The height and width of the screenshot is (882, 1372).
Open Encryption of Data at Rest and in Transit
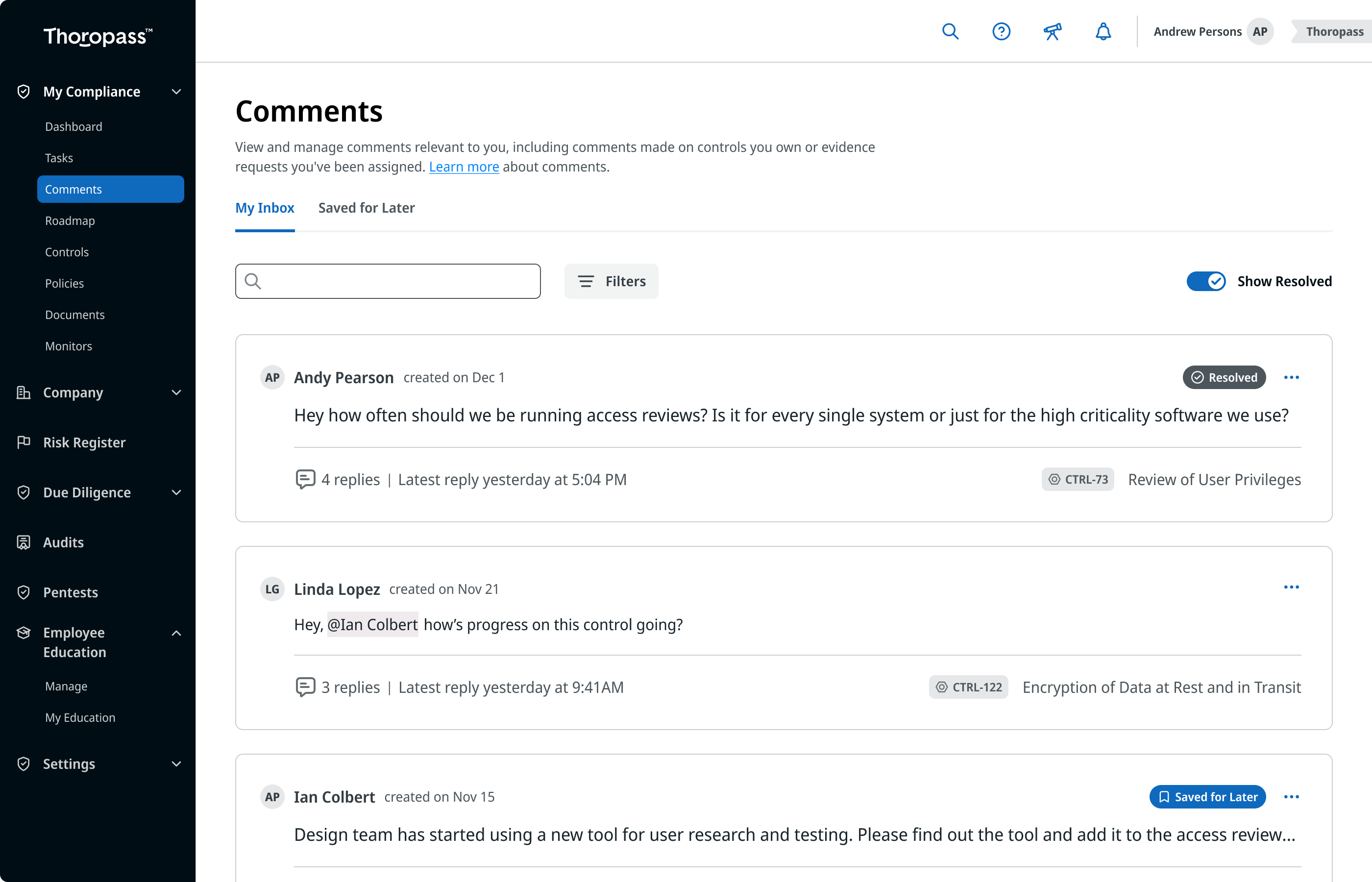pos(1162,687)
